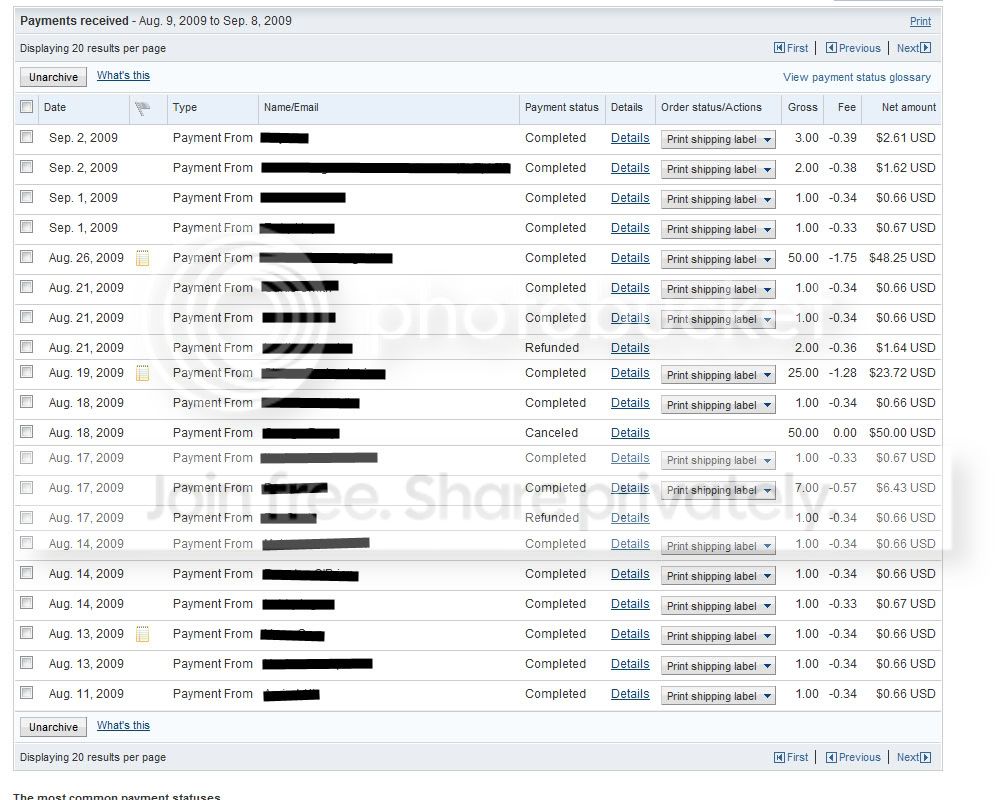Tick the checkbox for the Aug. 21 Refunded payment
This screenshot has width=1000, height=800.
(26, 346)
